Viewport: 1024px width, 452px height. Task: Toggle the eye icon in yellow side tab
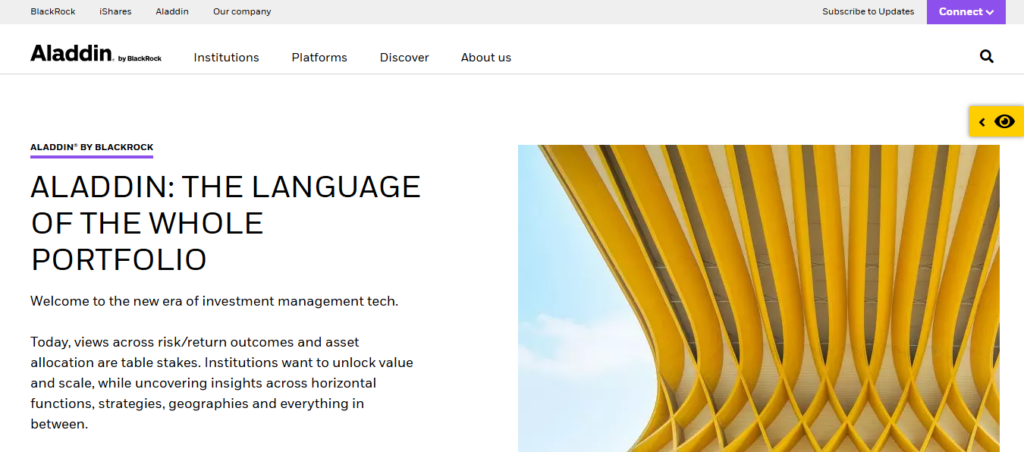(1005, 122)
